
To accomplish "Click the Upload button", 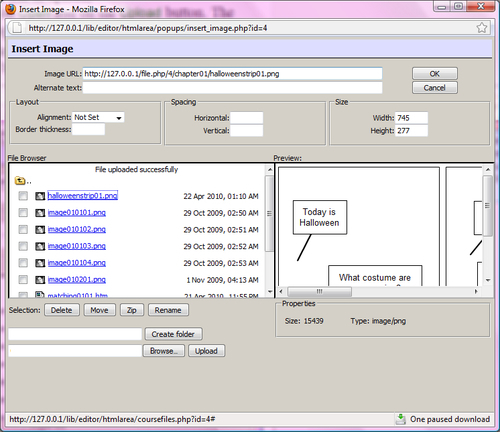I will 206,351.
